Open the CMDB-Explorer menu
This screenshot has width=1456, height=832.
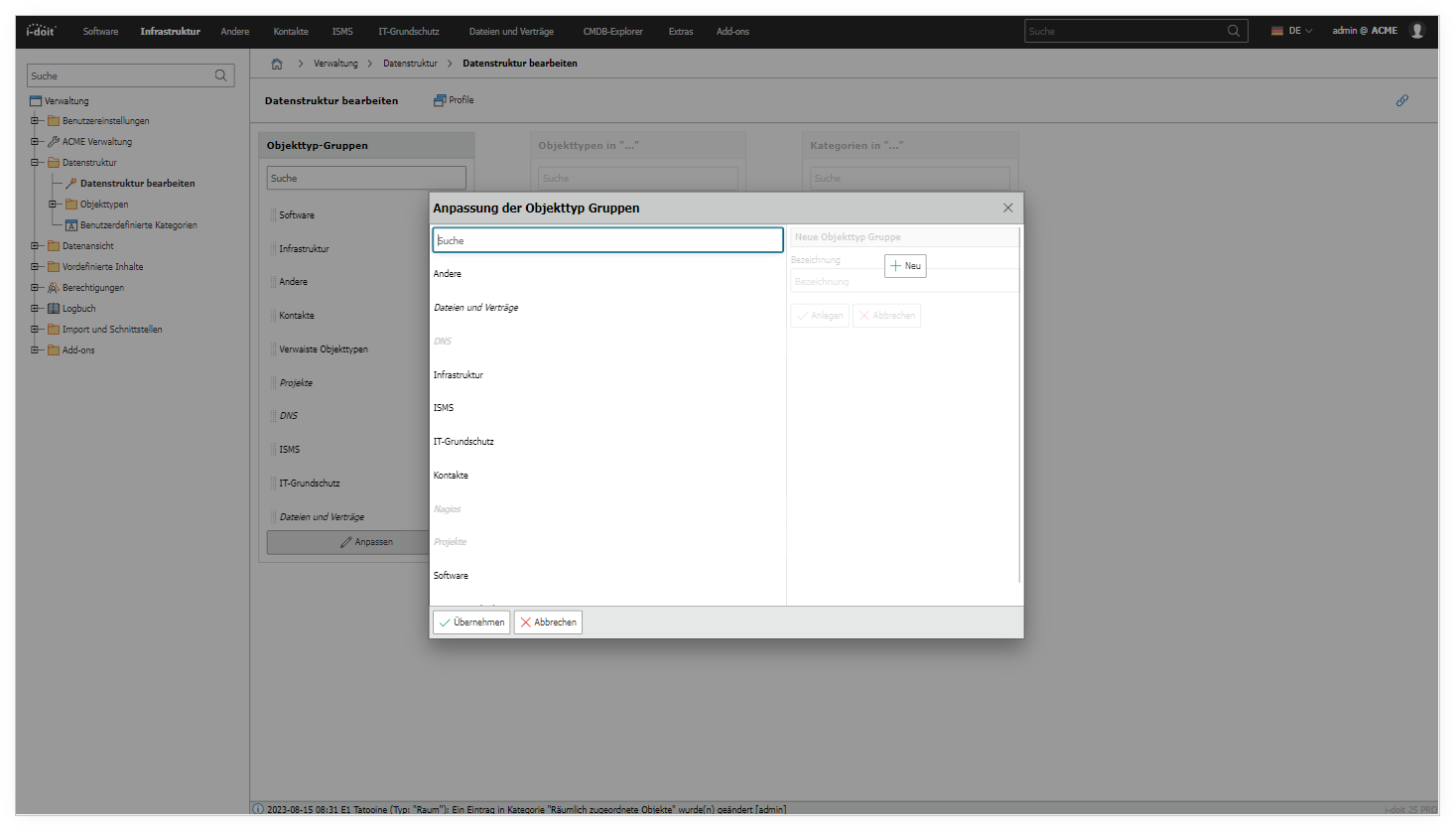(x=612, y=32)
